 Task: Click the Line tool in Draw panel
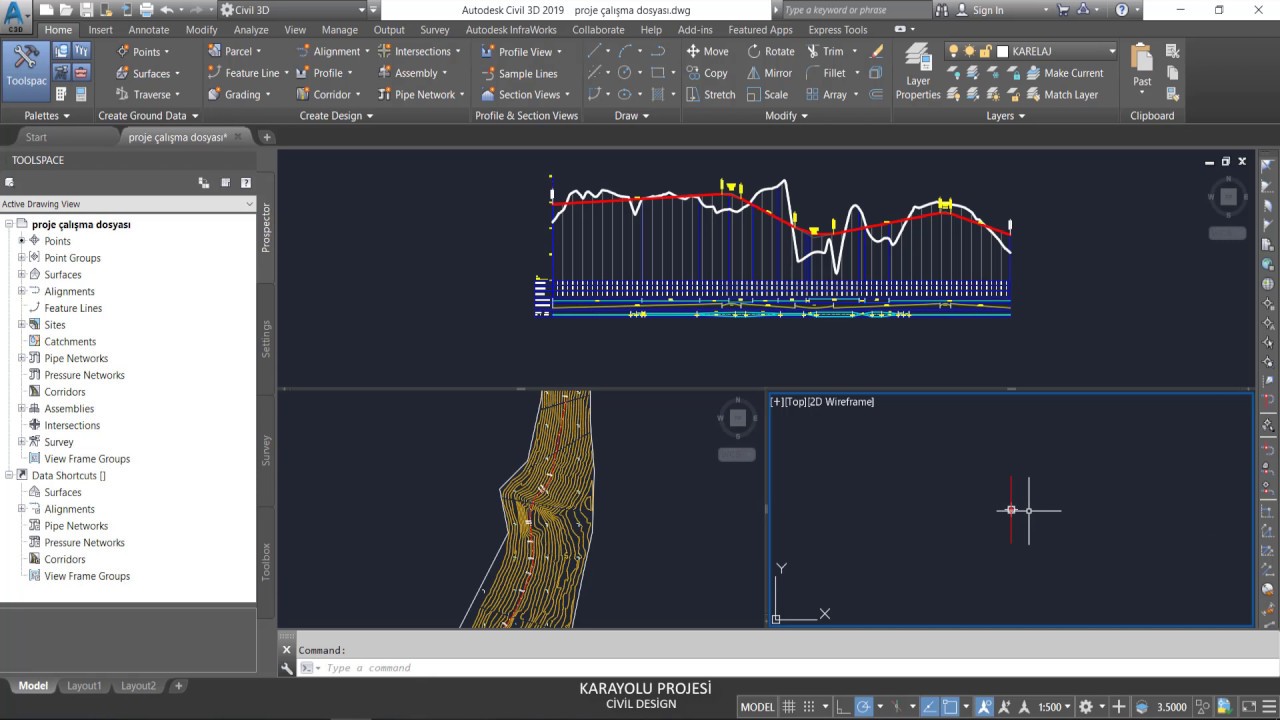594,51
